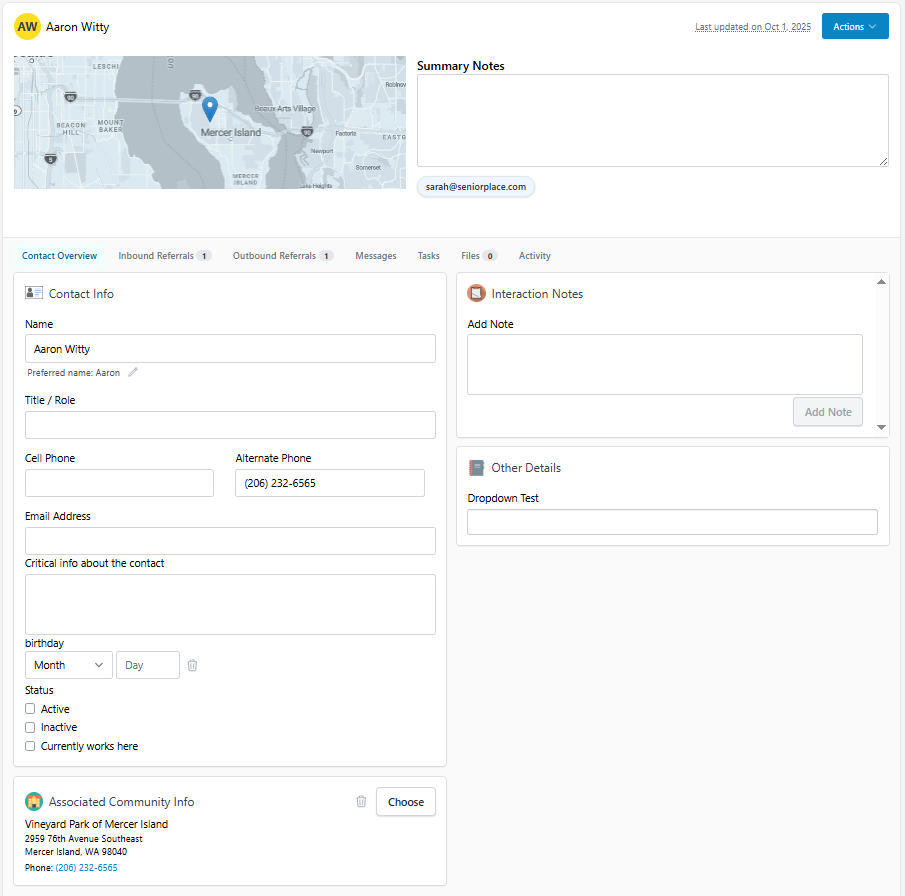Viewport: 905px width, 896px height.
Task: Check the Active status checkbox
Action: click(30, 708)
